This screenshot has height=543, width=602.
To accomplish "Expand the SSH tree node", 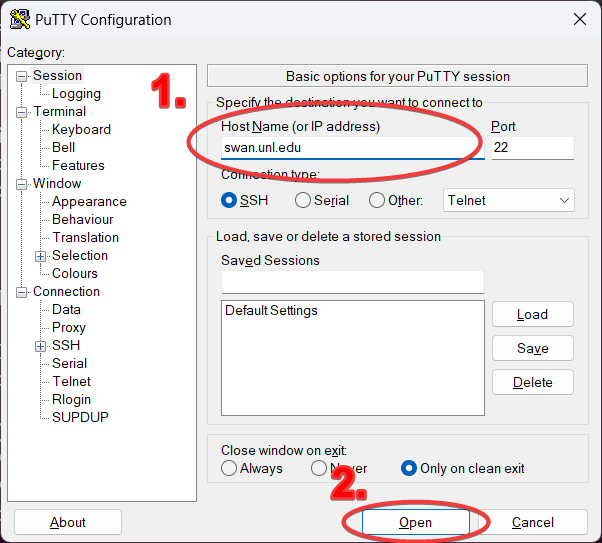I will pyautogui.click(x=41, y=346).
